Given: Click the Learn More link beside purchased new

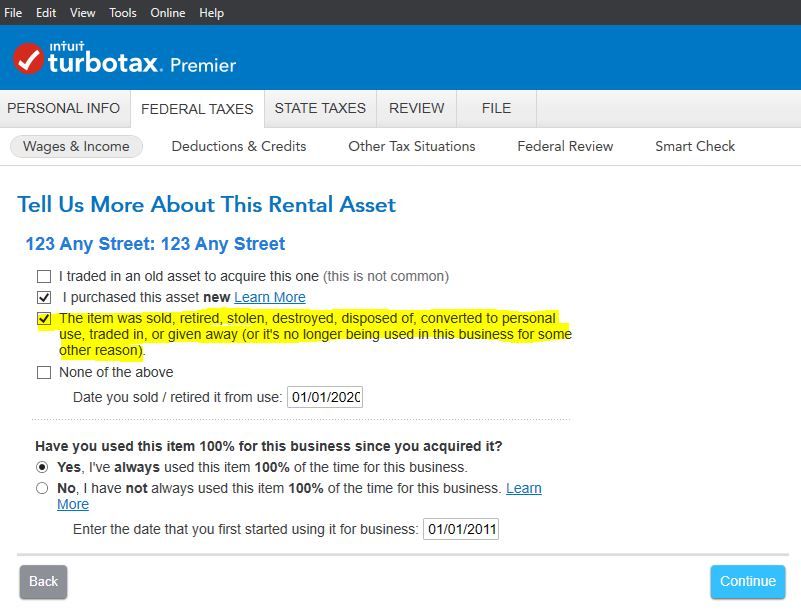Looking at the screenshot, I should [x=269, y=297].
